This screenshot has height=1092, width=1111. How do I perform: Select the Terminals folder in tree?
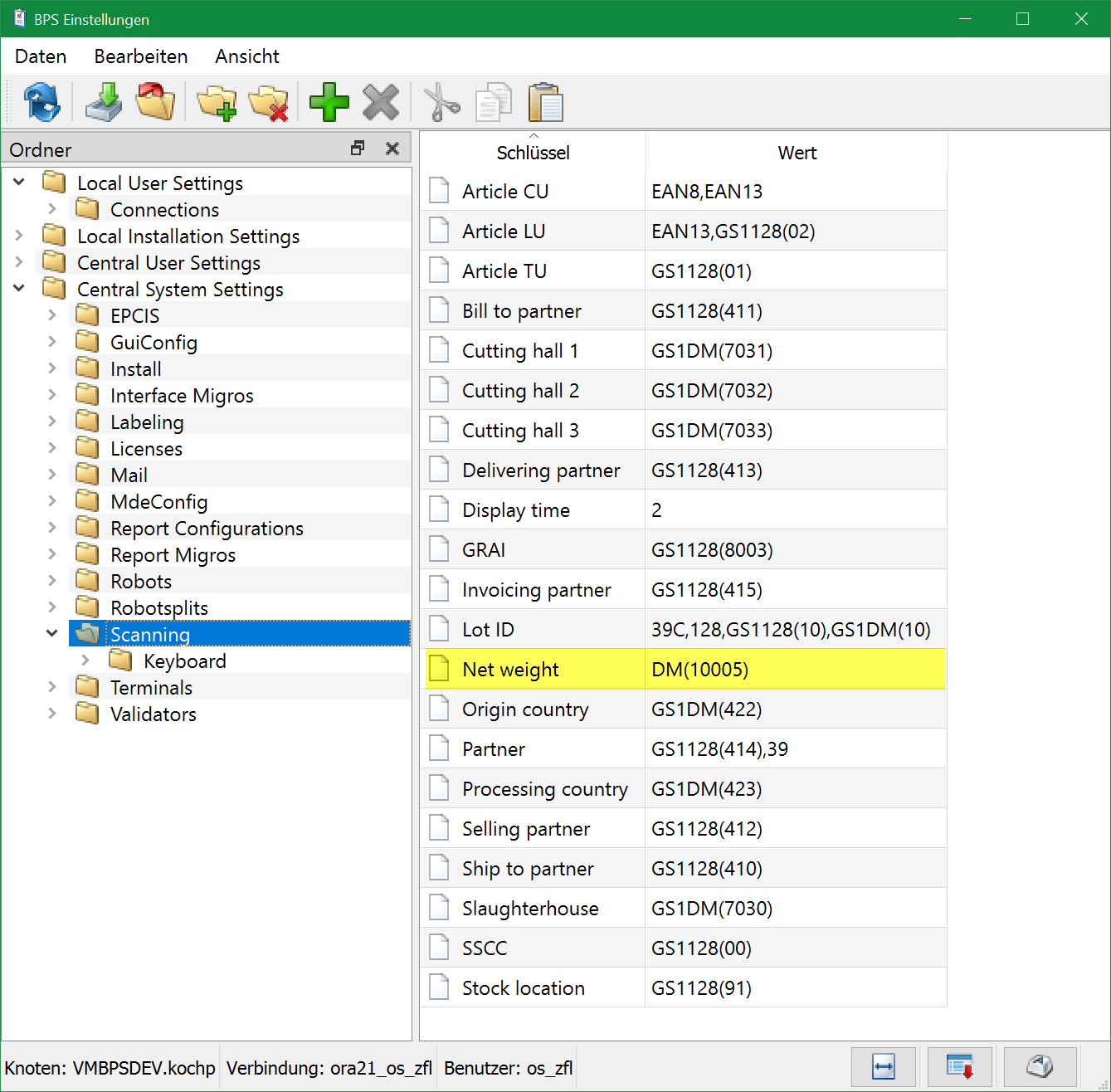pos(151,688)
